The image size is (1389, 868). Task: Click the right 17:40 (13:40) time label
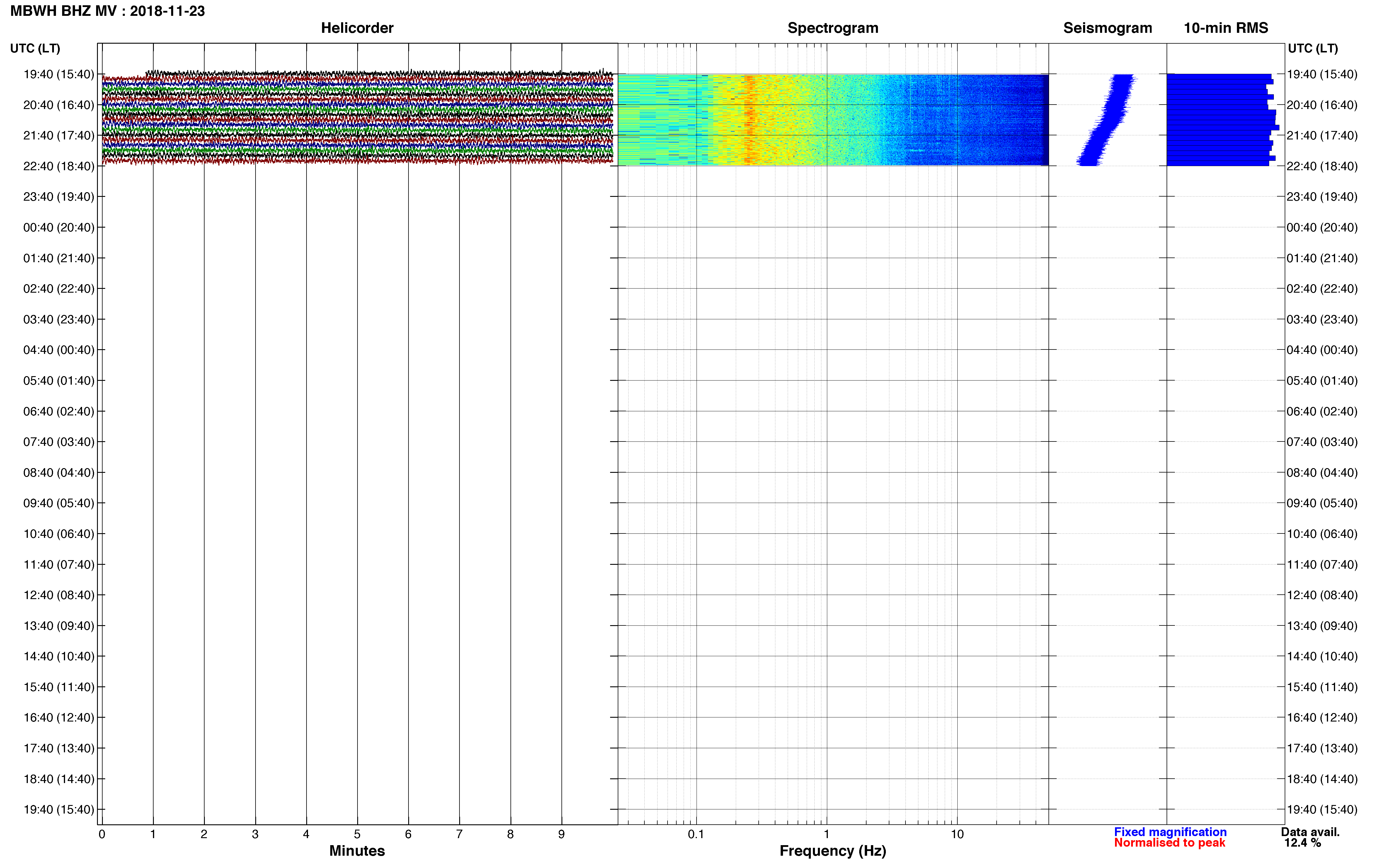(x=1322, y=748)
